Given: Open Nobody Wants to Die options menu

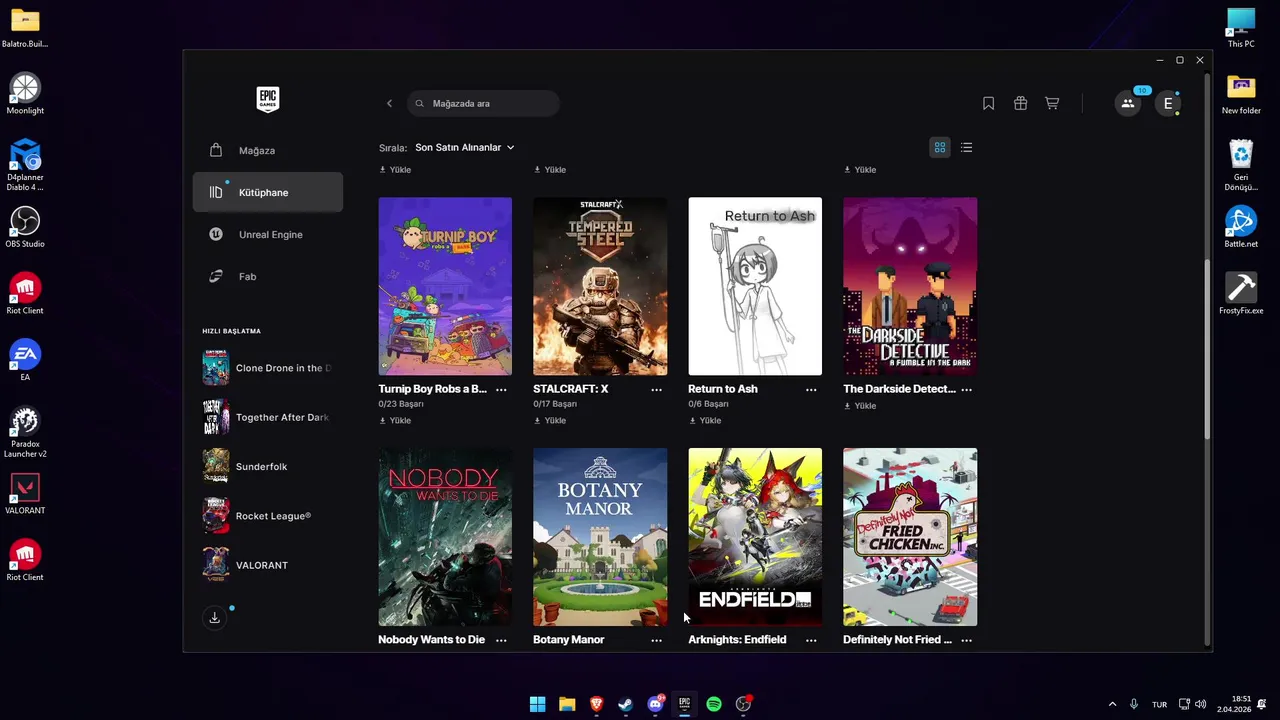Looking at the screenshot, I should [501, 640].
